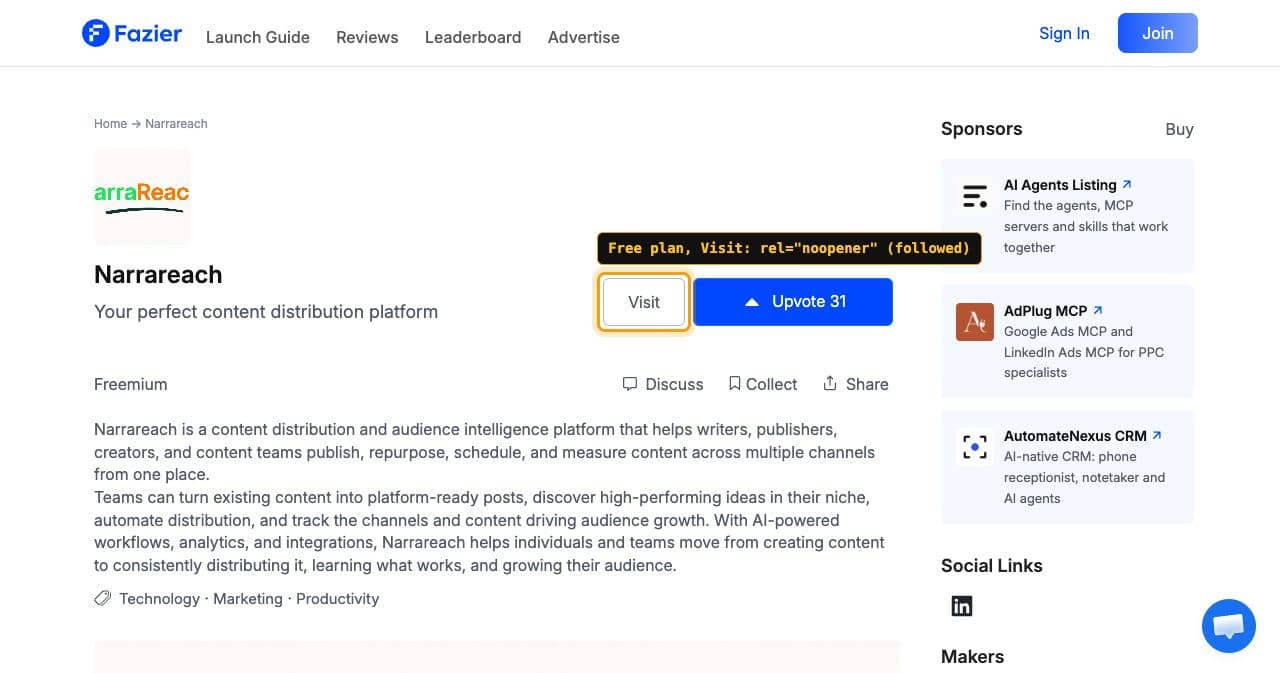Click the AutomateNexus CRM description text
The height and width of the screenshot is (673, 1280).
pos(1084,477)
